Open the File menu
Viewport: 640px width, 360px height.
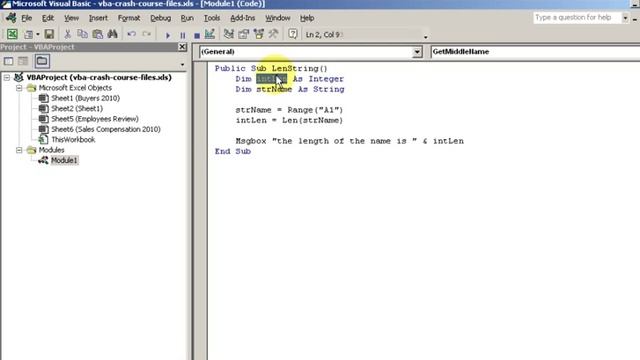(x=27, y=18)
